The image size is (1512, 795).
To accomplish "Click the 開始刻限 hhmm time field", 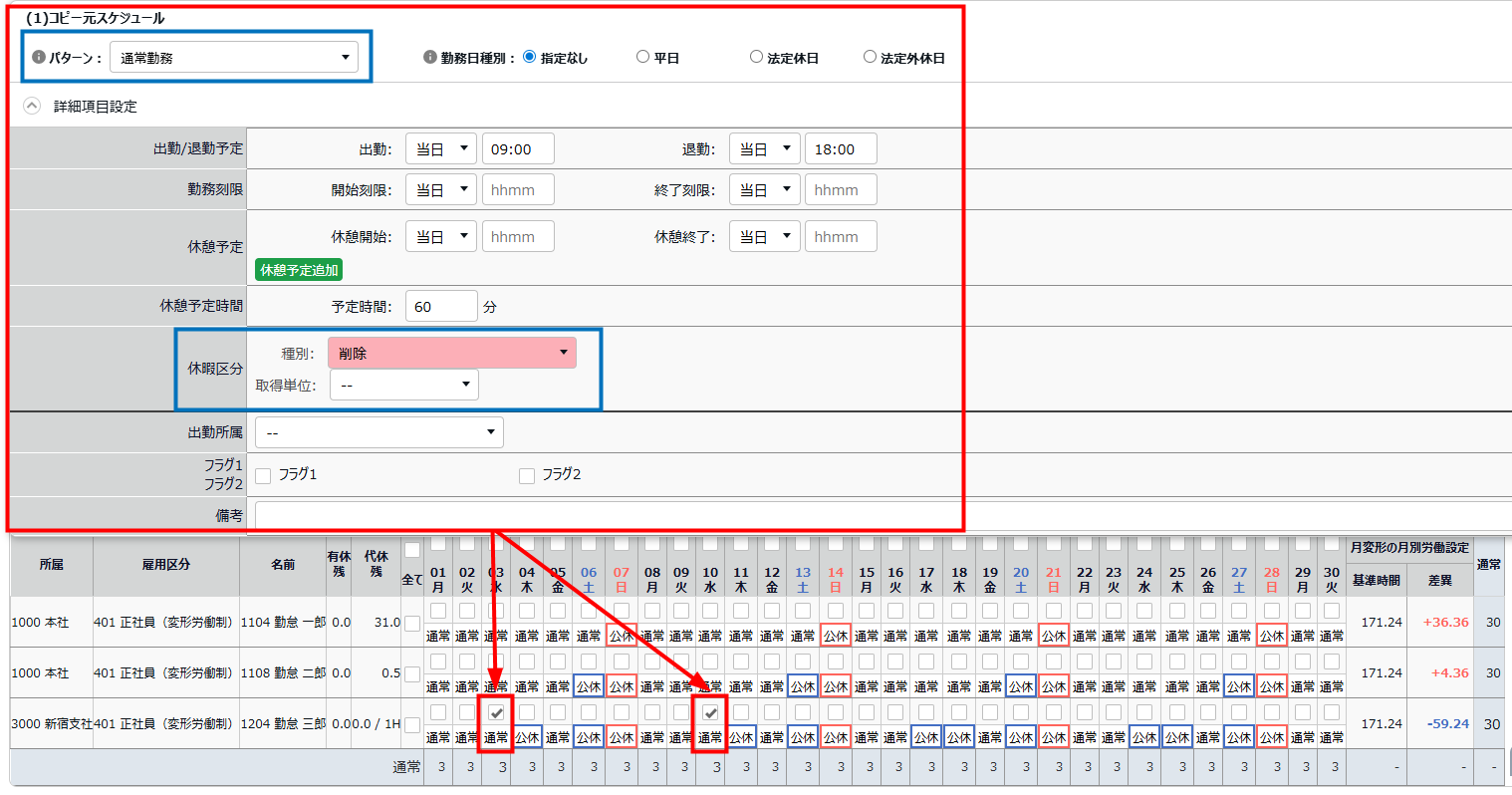I will pyautogui.click(x=518, y=189).
